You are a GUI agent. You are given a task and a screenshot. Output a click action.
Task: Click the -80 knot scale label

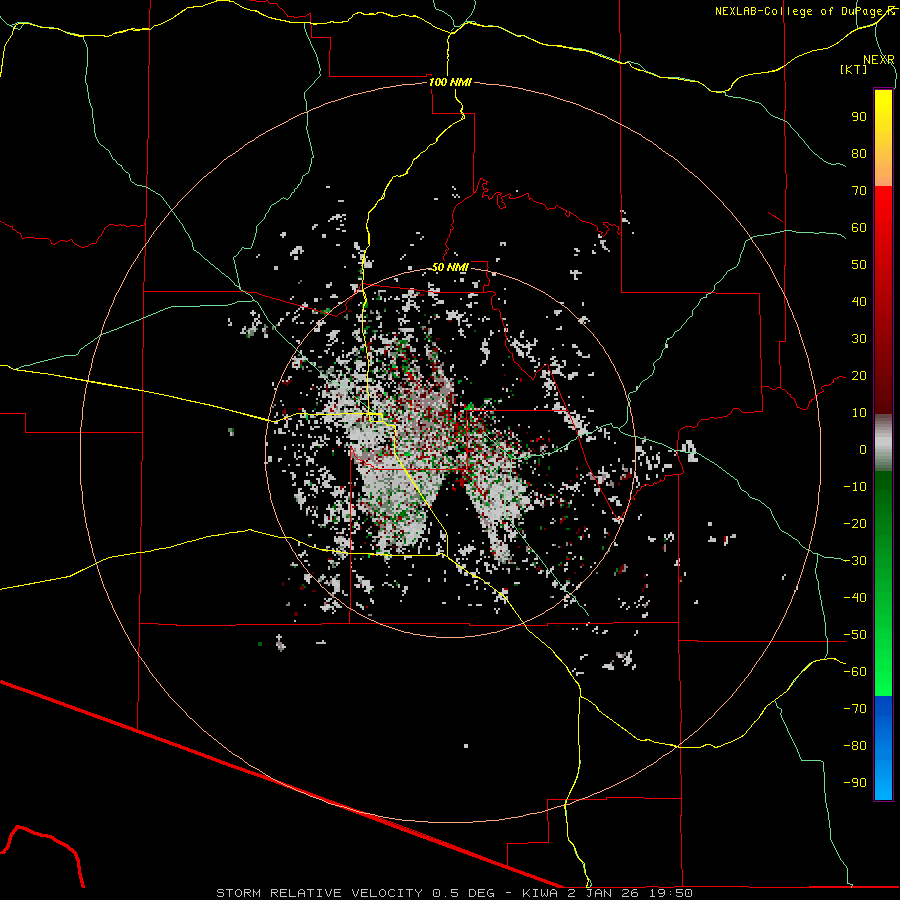pyautogui.click(x=855, y=746)
